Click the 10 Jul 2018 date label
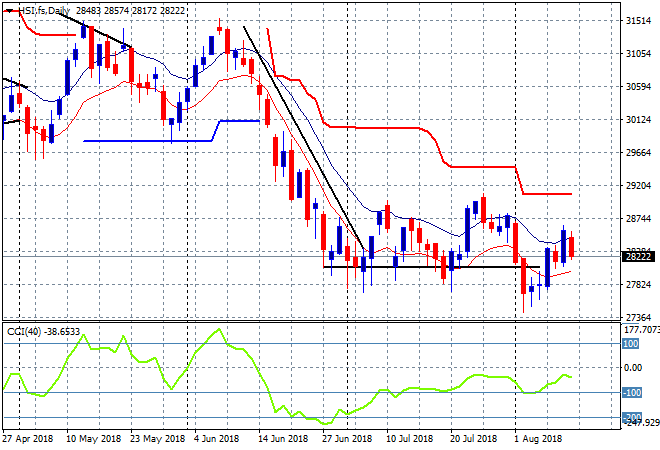The image size is (660, 450). [x=409, y=439]
